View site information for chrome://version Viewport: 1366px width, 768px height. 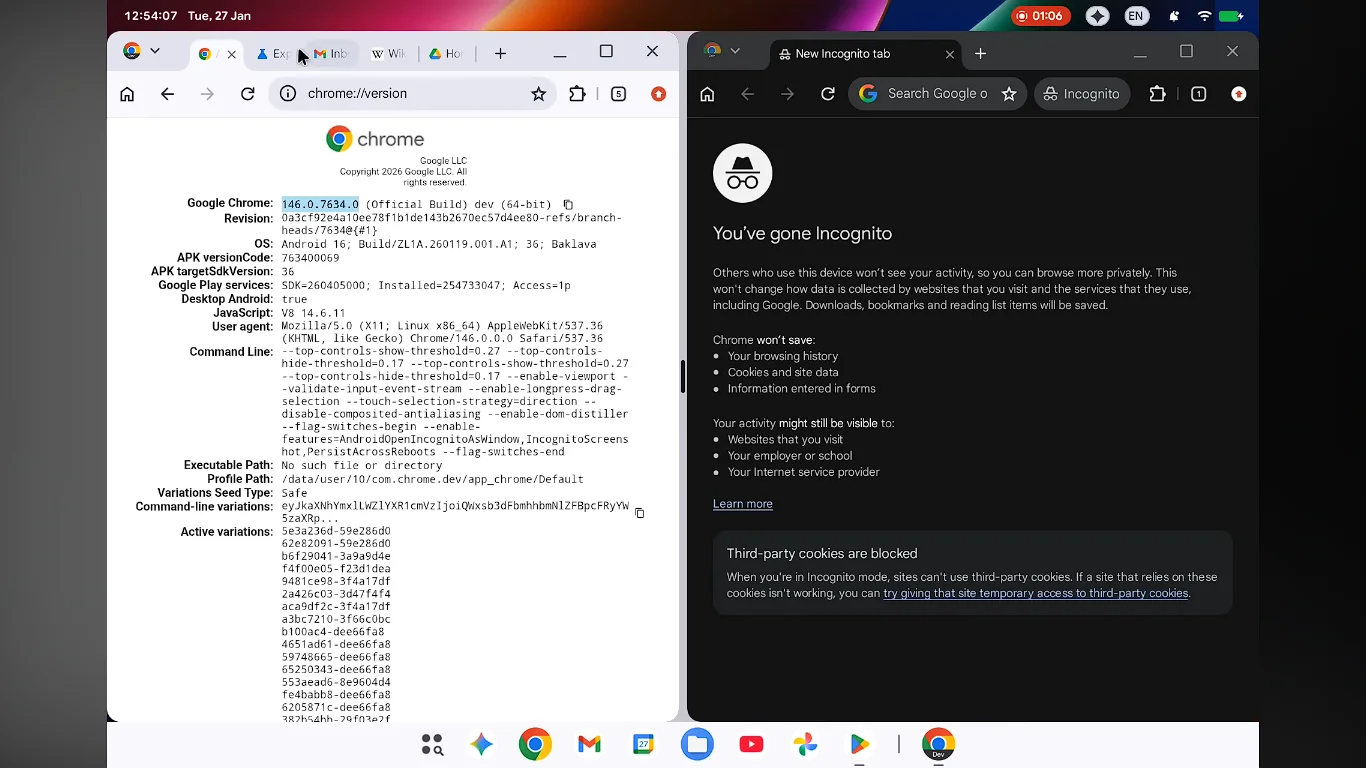287,93
